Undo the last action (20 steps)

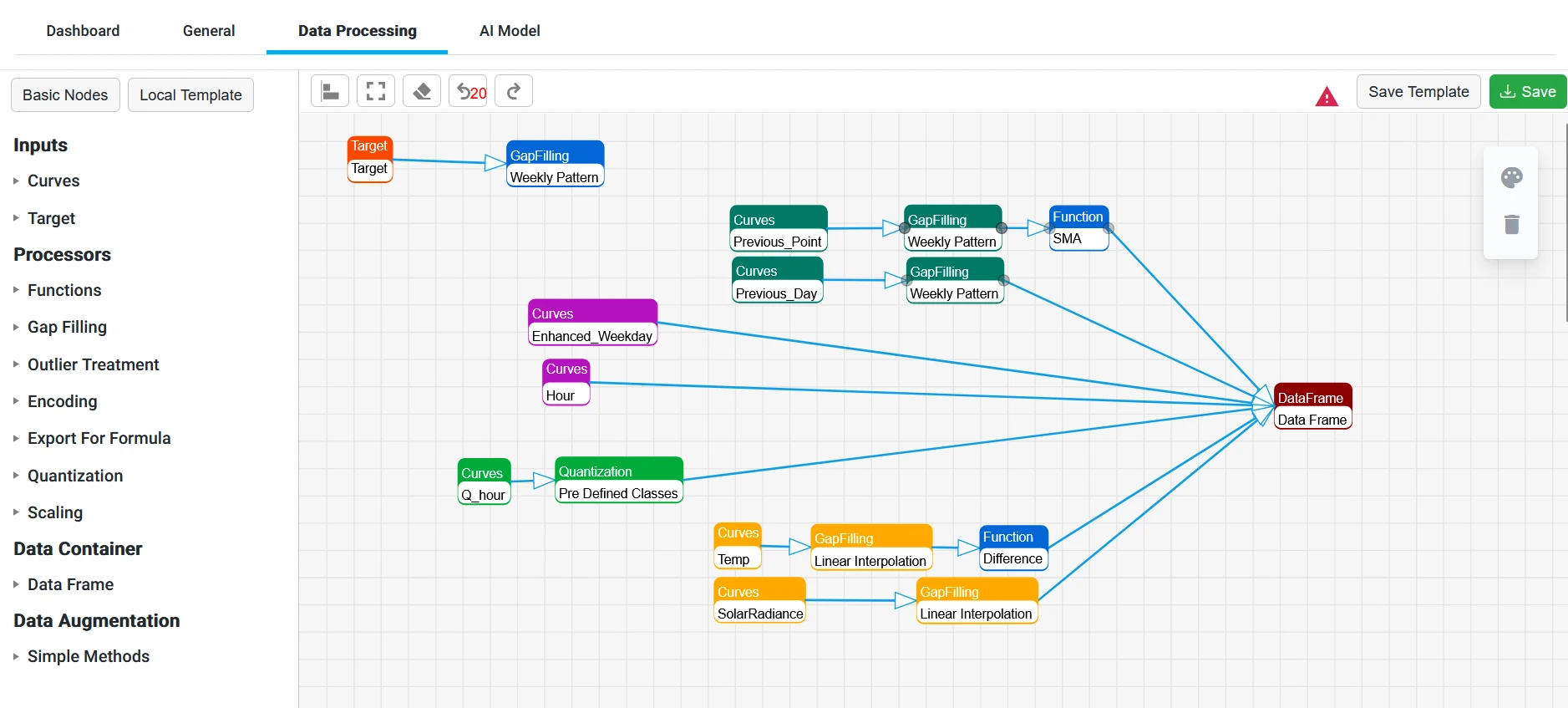point(468,91)
